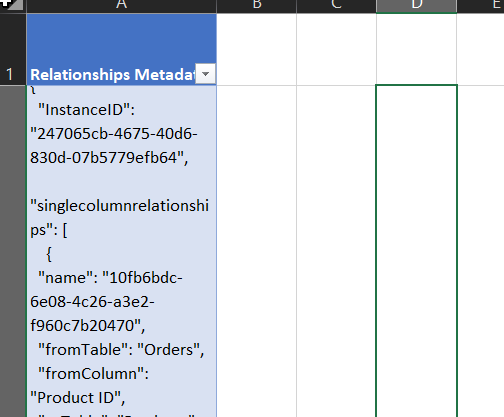Screen dimensions: 504x417
Task: Select empty cell C1
Action: [x=336, y=49]
